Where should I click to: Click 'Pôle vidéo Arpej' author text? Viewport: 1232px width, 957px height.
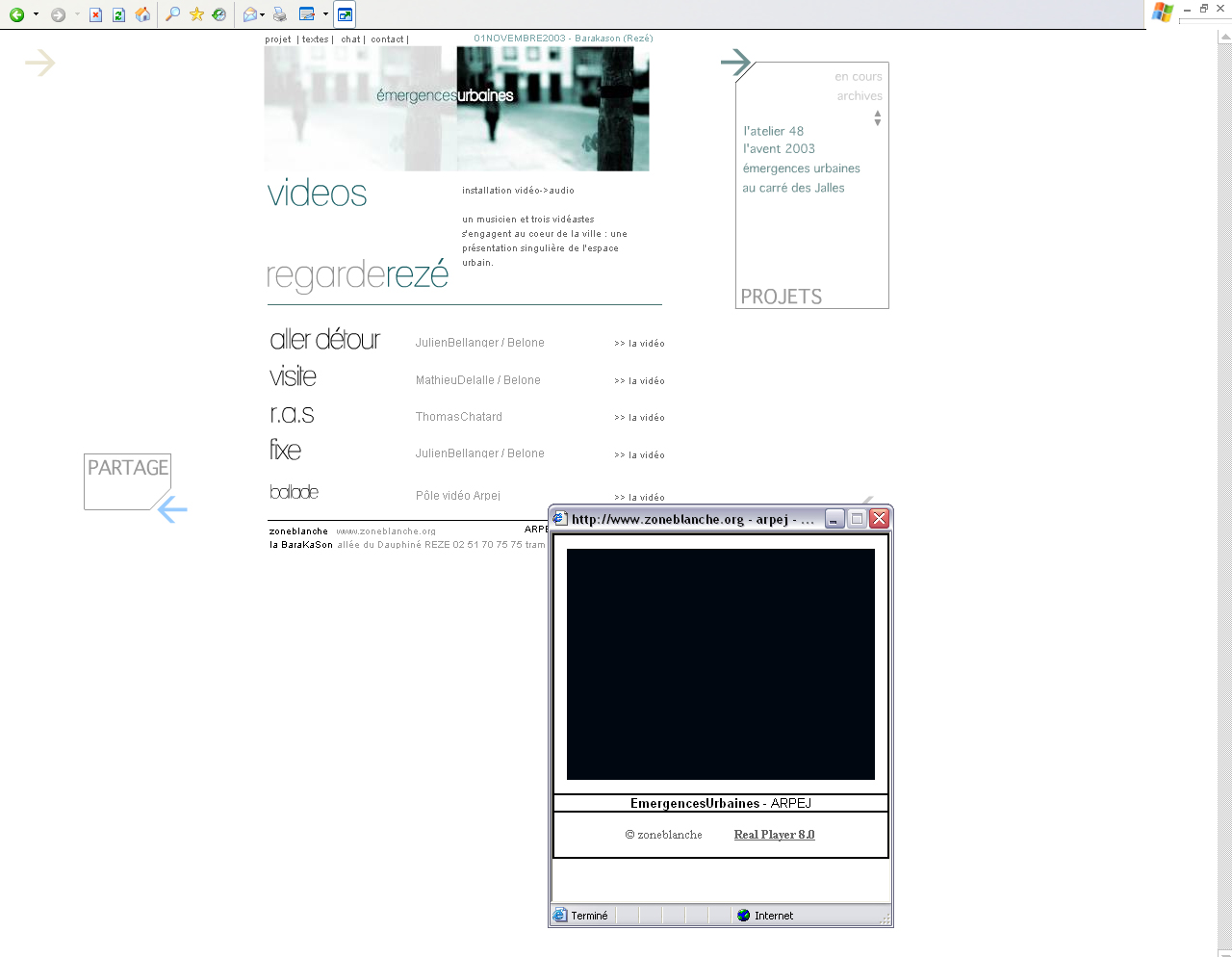click(x=458, y=496)
